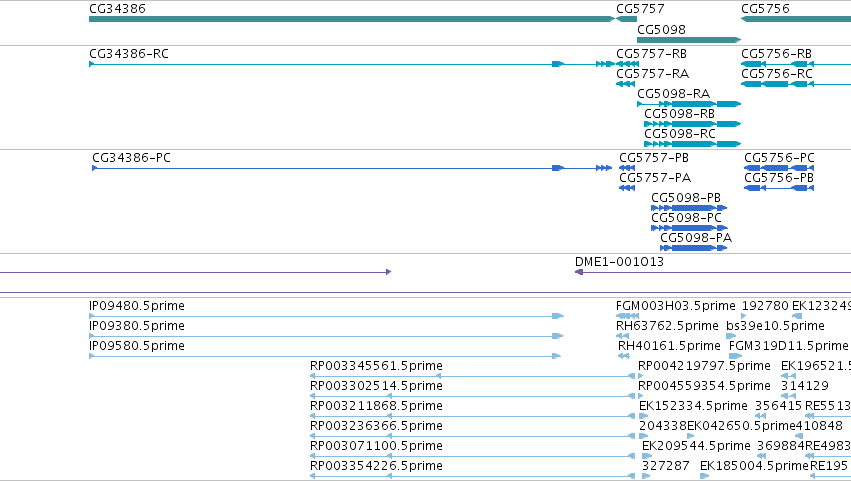
Task: Select EST RP003236366.5prime
Action: (473, 436)
